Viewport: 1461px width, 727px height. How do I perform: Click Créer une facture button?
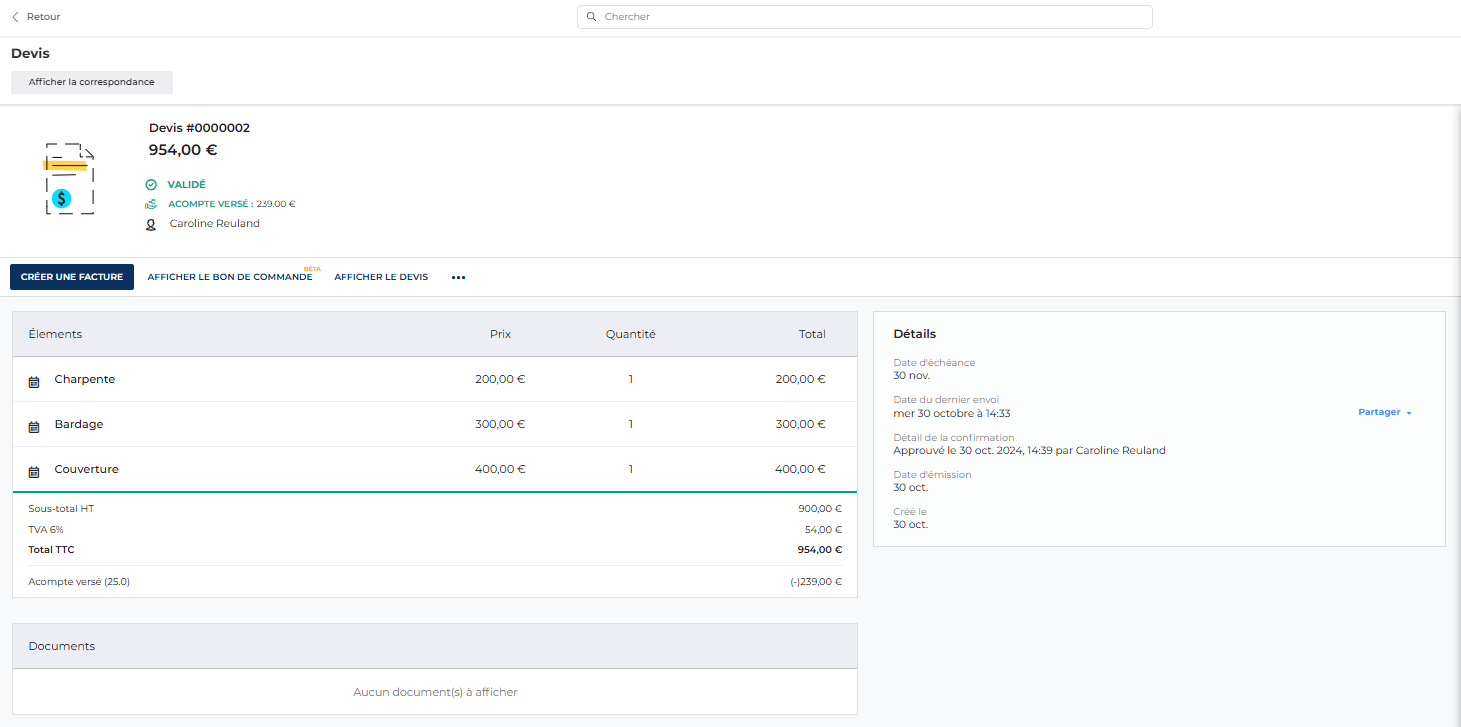72,277
